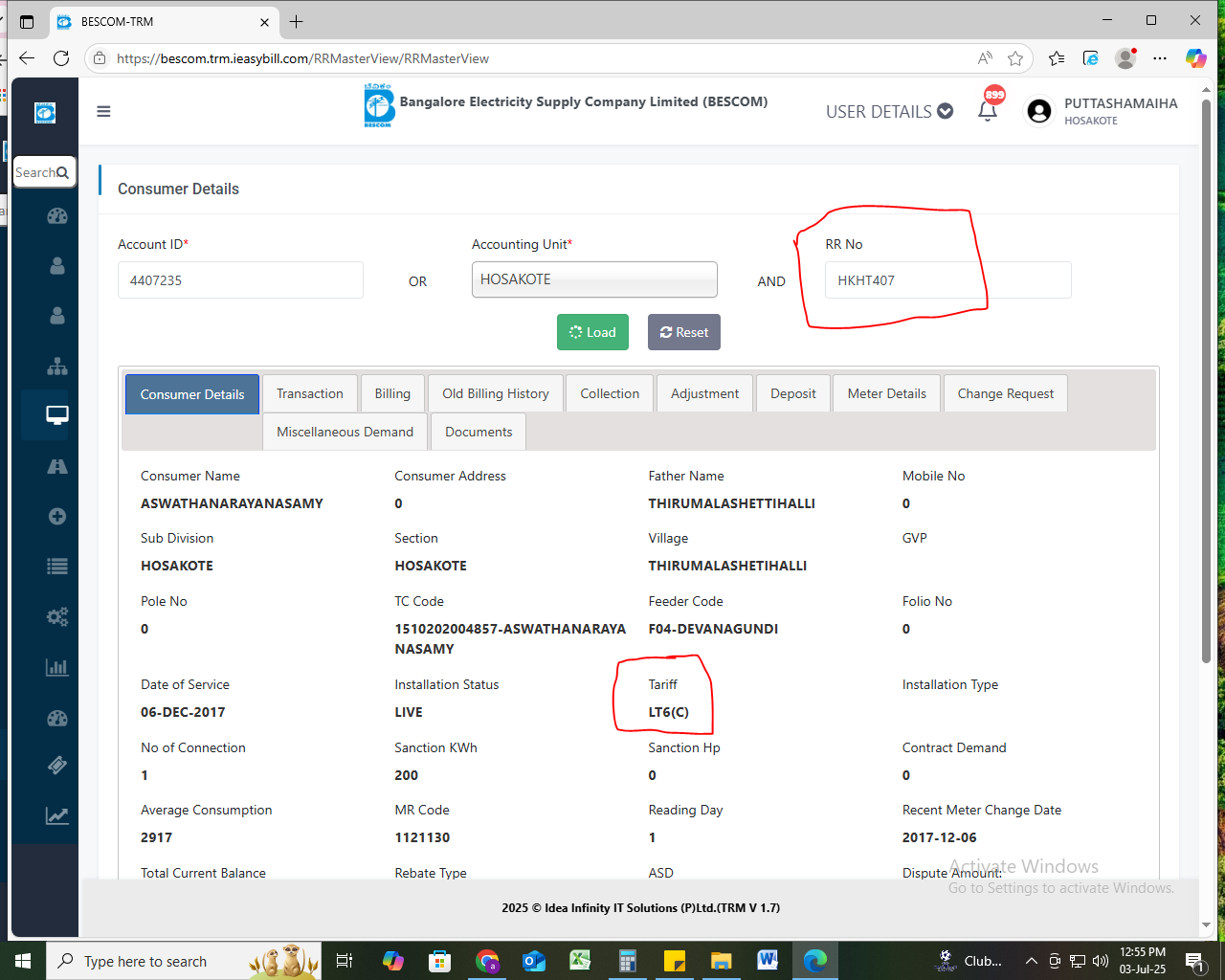Click the PUTTASHAMAIHA user avatar icon
The image size is (1225, 980).
(x=1038, y=111)
